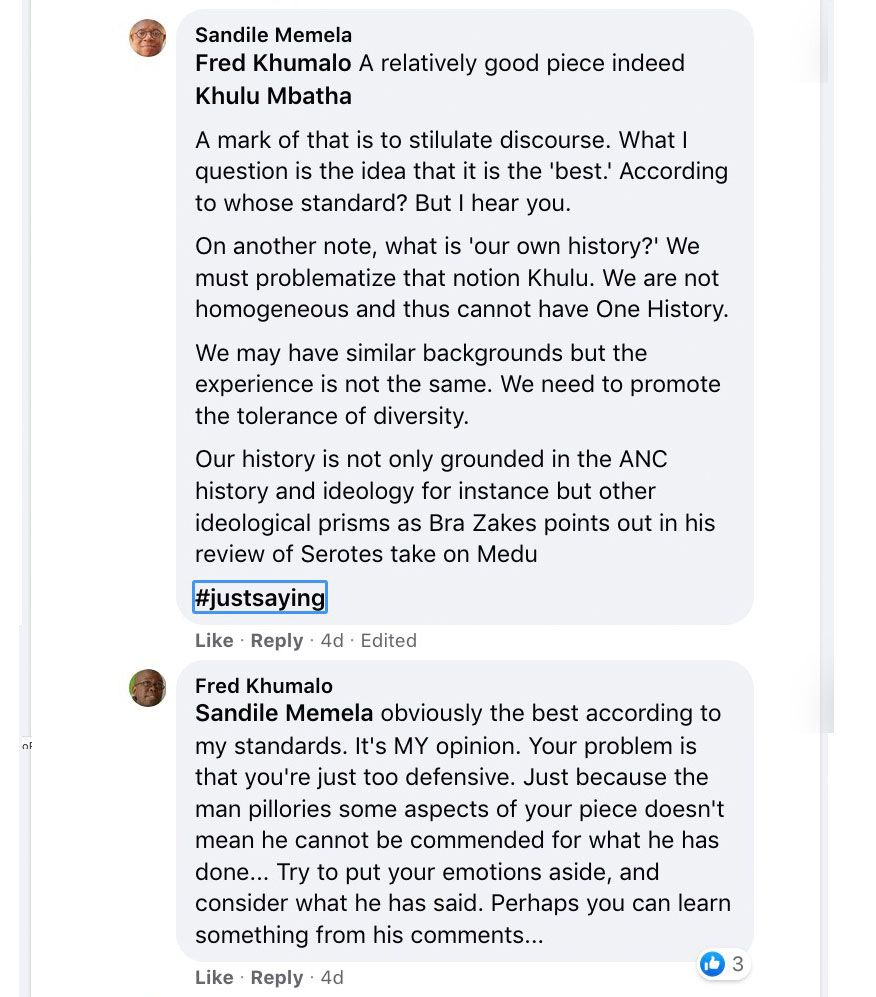Viewport: 876px width, 997px height.
Task: Reply to Sandile Memela's comment
Action: tap(276, 641)
